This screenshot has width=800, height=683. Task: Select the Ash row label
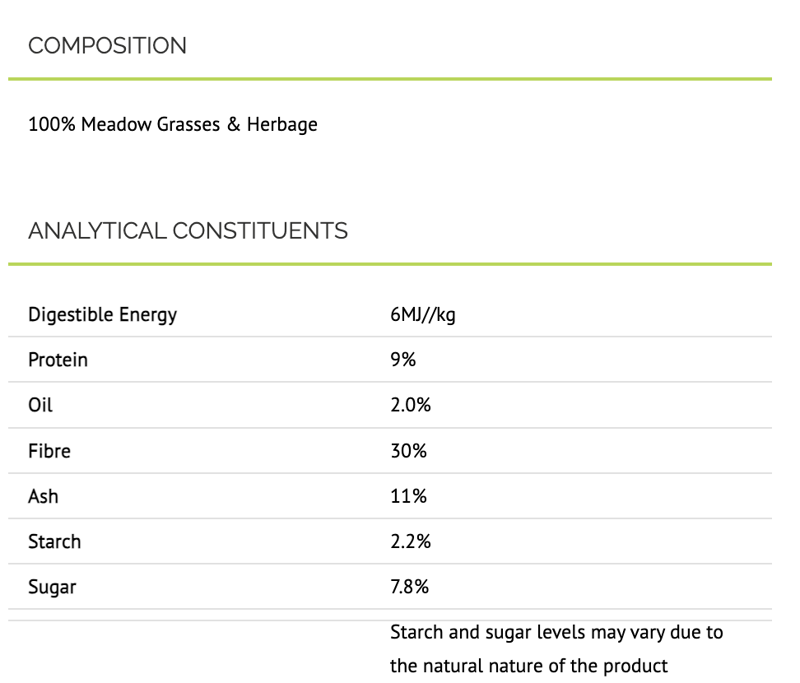[x=43, y=496]
